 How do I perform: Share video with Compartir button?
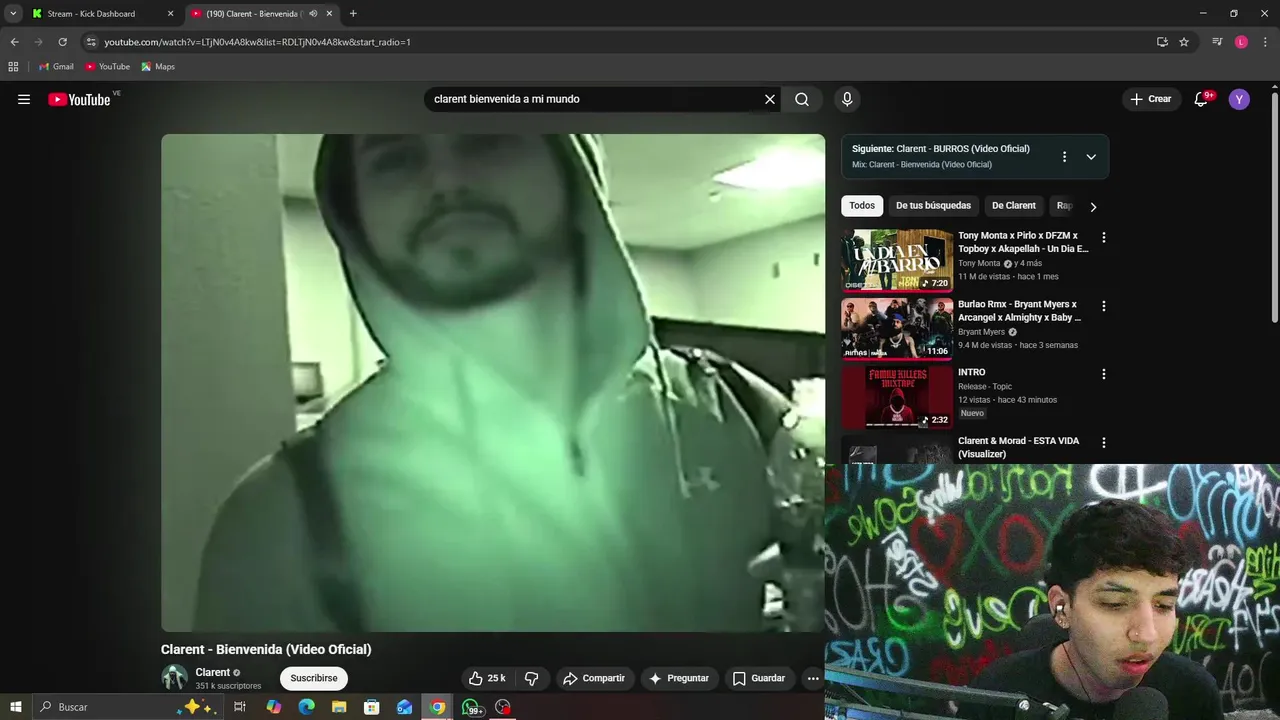[x=594, y=678]
